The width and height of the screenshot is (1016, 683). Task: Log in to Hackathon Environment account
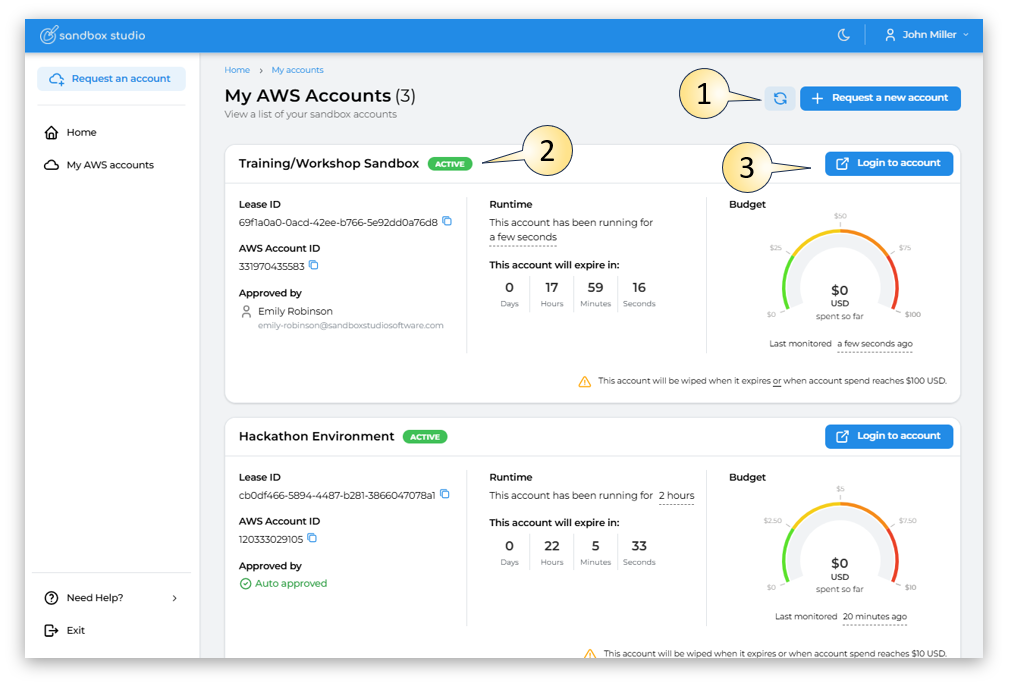[x=888, y=436]
